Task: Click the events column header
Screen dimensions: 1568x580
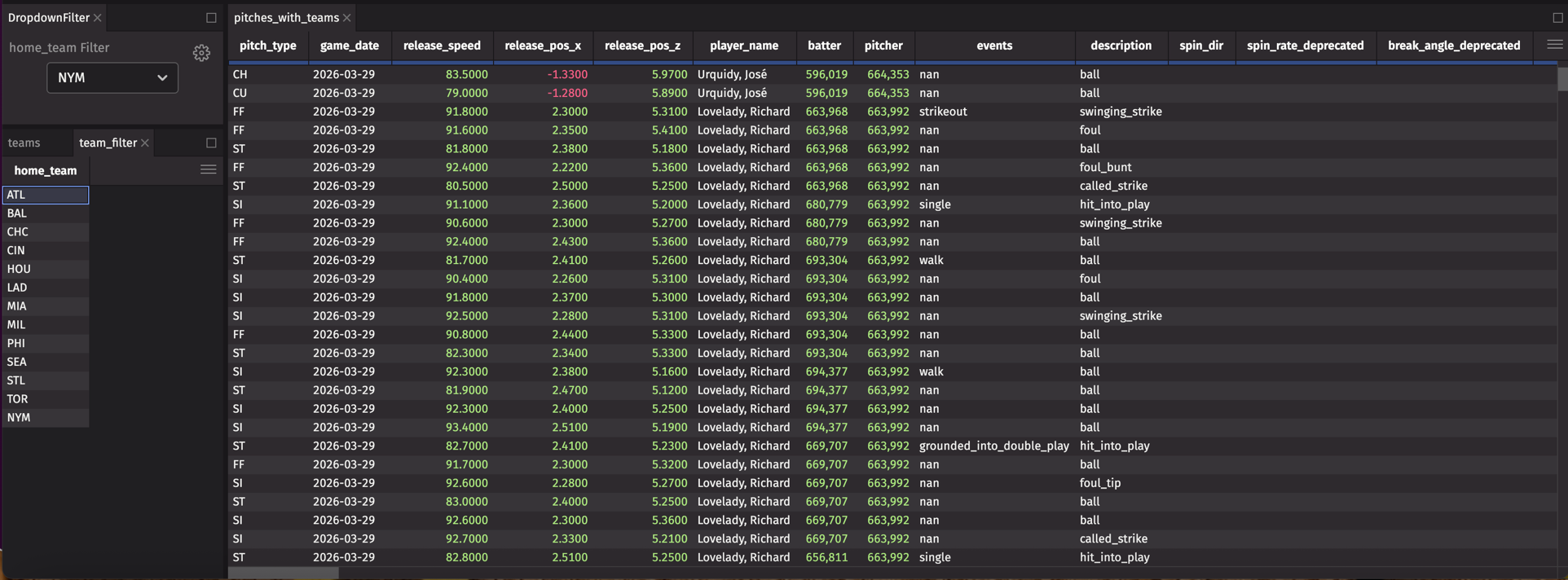Action: tap(994, 46)
